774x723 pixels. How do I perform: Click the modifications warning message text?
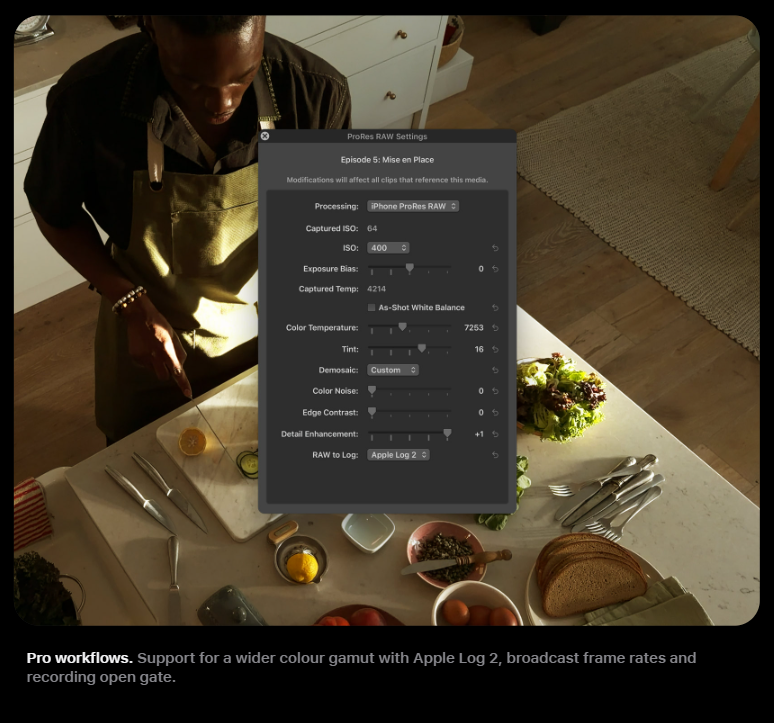(387, 180)
